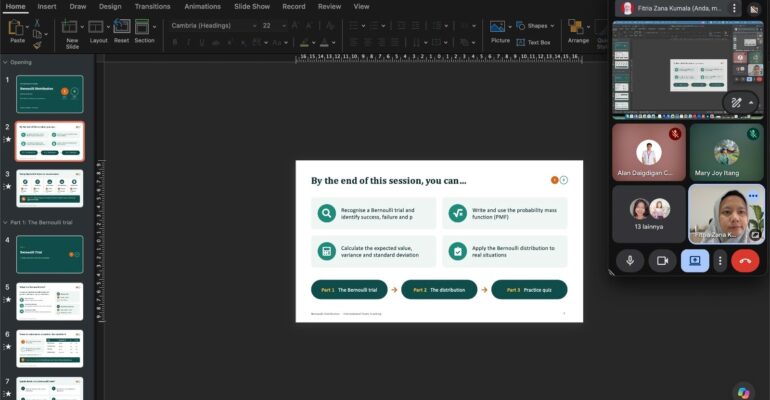Click the font color icon

coord(324,43)
